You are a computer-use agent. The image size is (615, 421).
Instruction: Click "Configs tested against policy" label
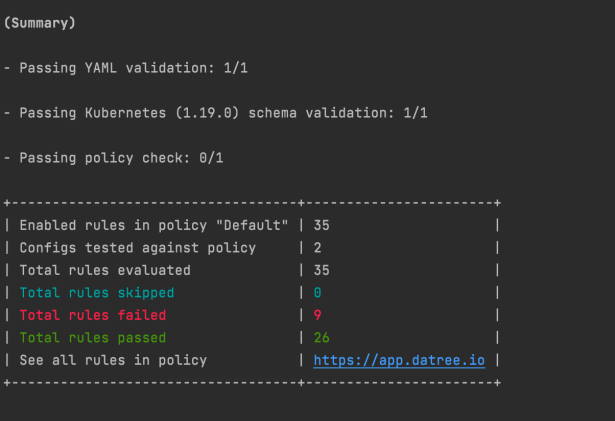point(137,248)
